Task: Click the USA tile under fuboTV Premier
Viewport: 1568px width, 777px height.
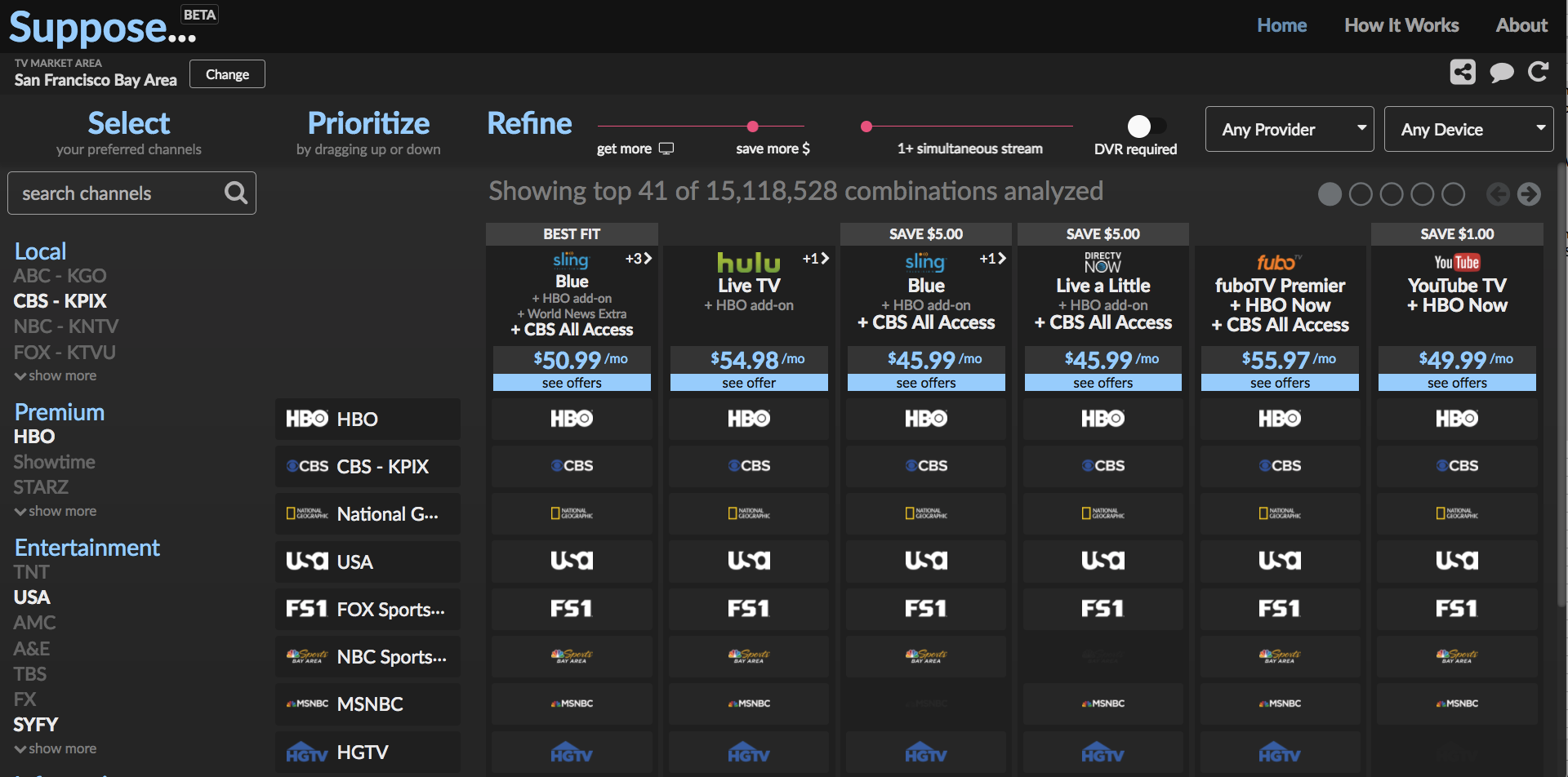Action: point(1280,561)
